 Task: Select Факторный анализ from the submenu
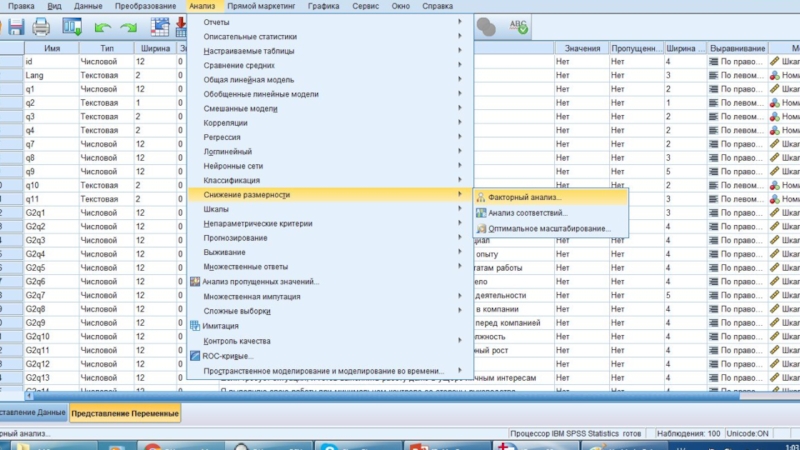point(525,197)
